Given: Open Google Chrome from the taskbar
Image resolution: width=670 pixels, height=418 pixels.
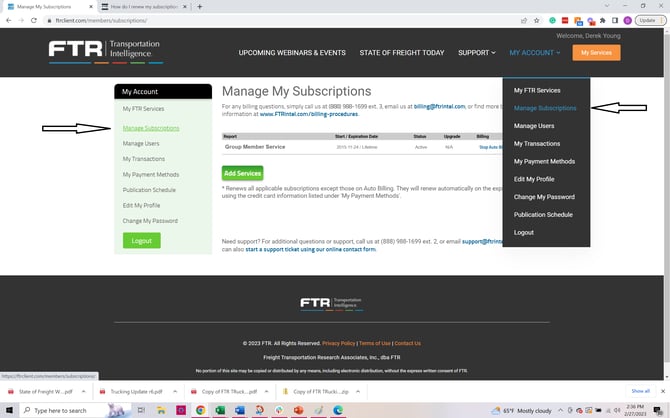Looking at the screenshot, I should click(200, 410).
